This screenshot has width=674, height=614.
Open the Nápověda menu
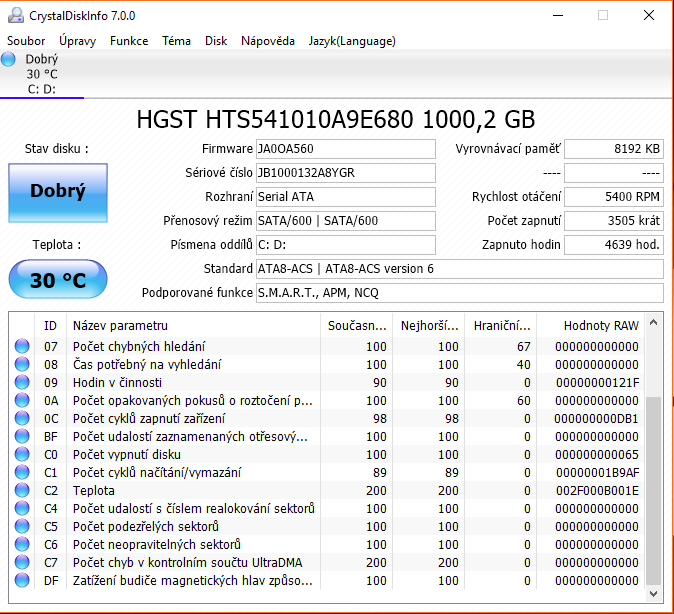[x=268, y=41]
